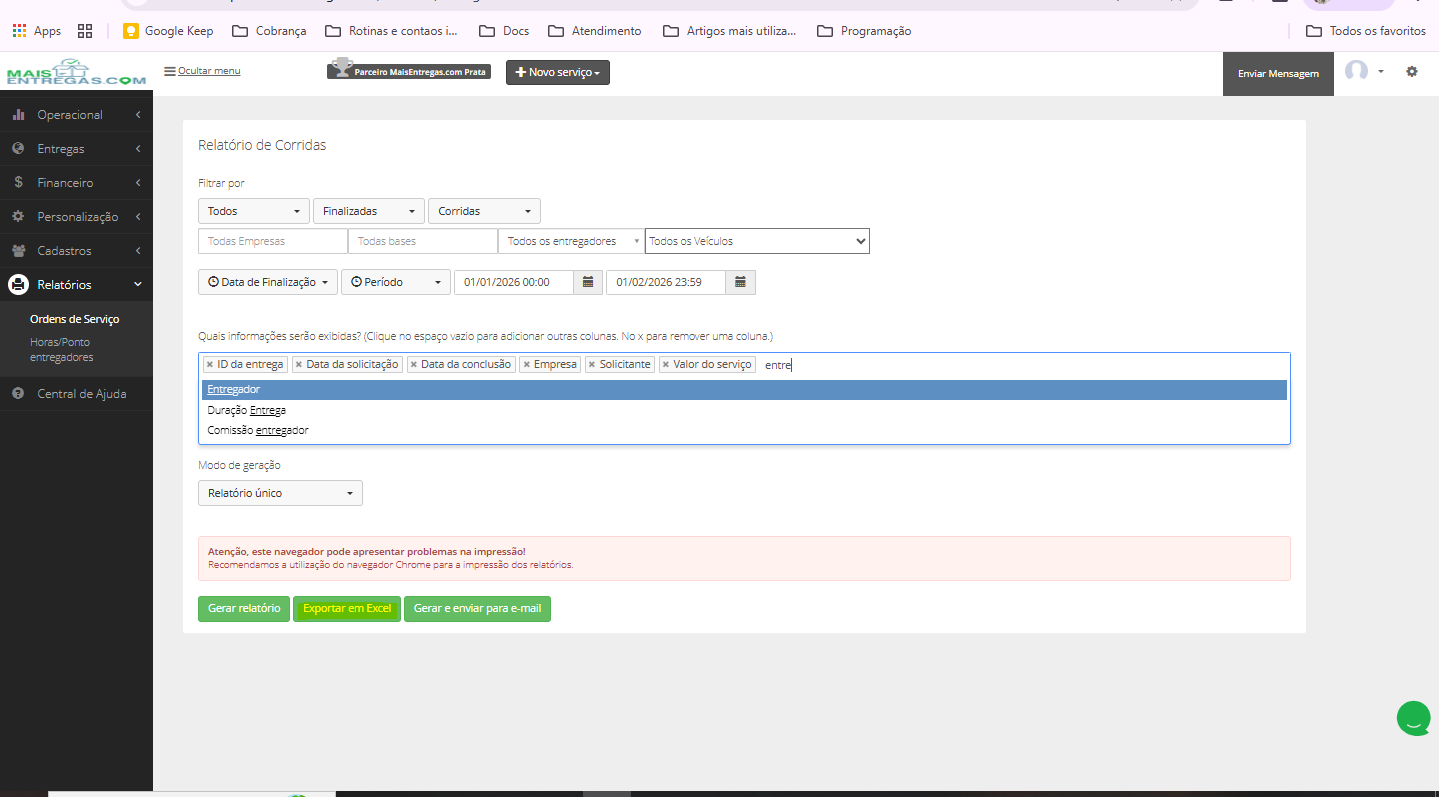This screenshot has width=1439, height=797.
Task: Open the 'Todos os Veículos' select box
Action: [x=757, y=241]
